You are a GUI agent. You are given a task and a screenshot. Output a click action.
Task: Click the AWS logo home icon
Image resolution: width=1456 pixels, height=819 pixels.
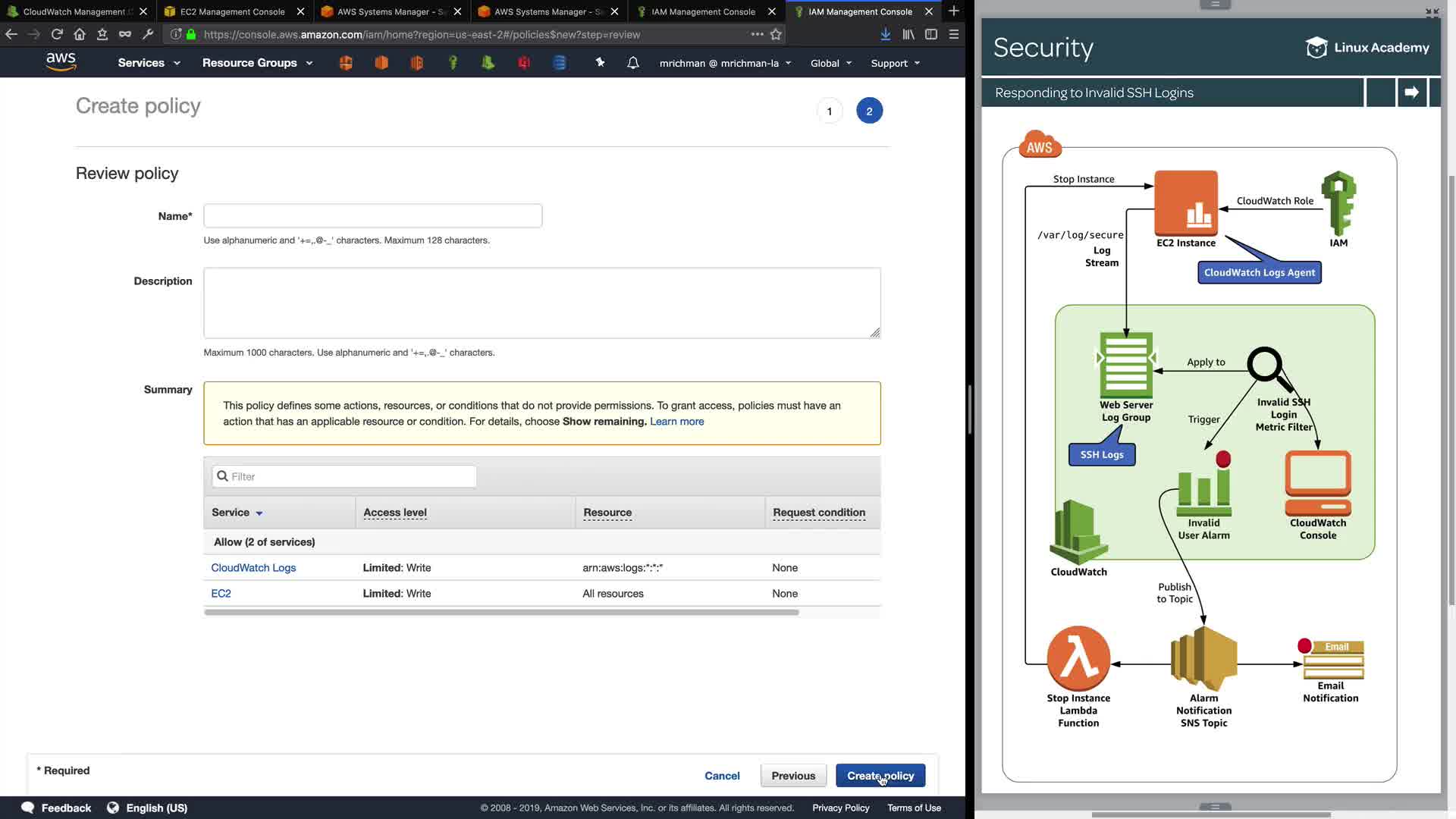[x=61, y=62]
